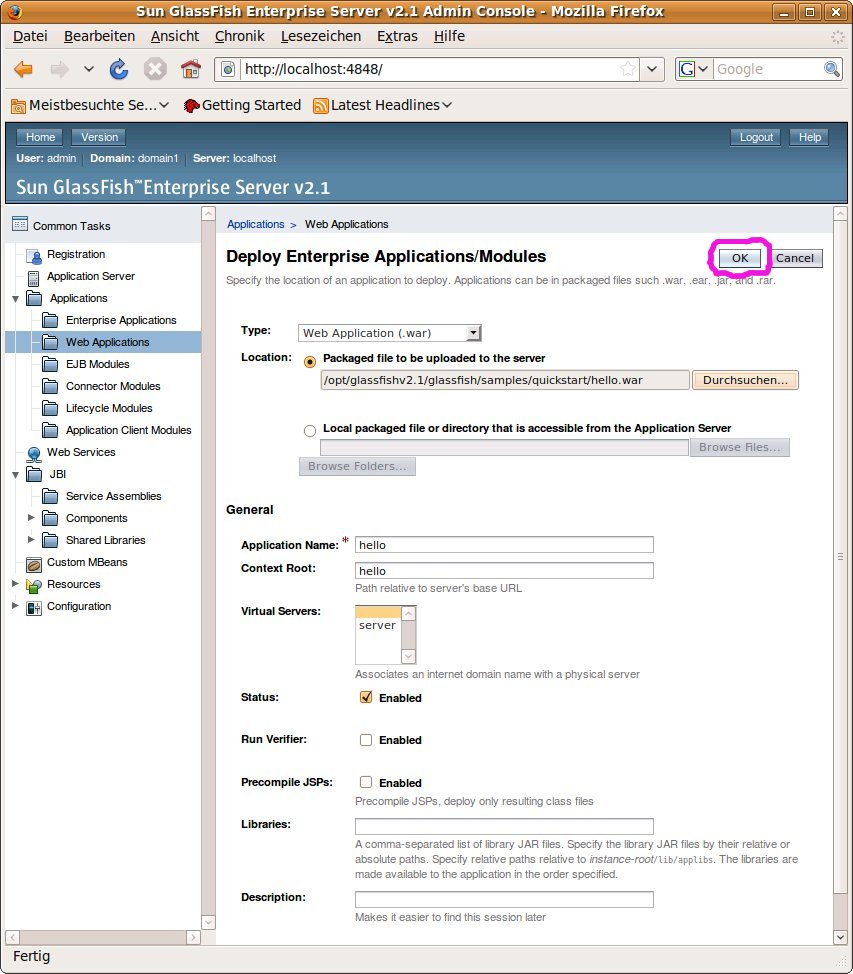Click OK to deploy the application
The height and width of the screenshot is (974, 853).
pos(739,258)
